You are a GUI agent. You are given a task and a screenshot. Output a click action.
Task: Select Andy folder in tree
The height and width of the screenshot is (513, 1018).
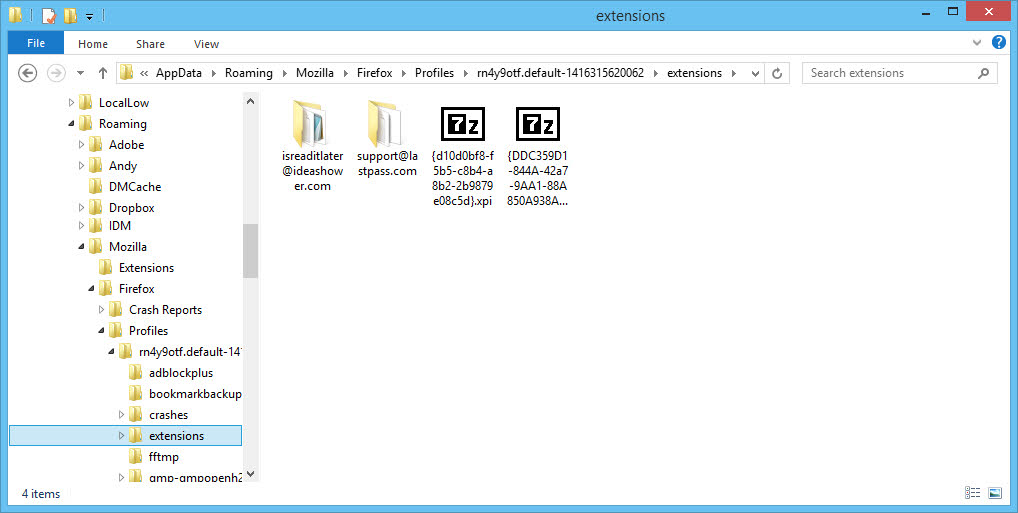coord(123,166)
